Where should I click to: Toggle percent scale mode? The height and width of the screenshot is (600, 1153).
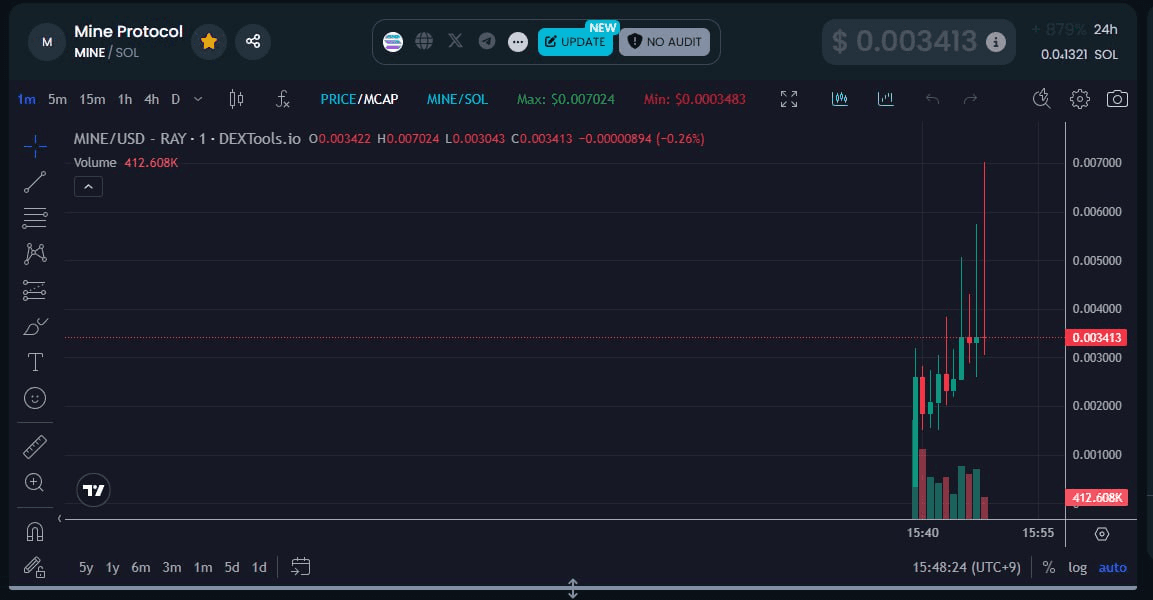[x=1049, y=568]
